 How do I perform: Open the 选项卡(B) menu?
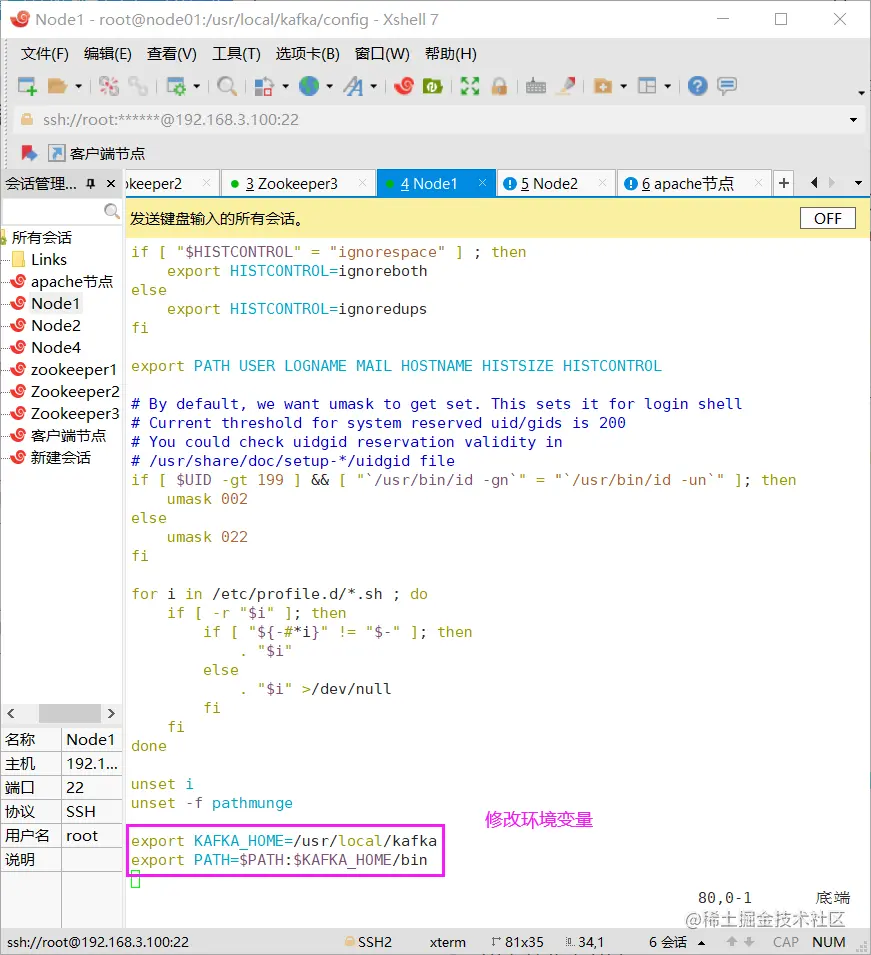[x=308, y=54]
